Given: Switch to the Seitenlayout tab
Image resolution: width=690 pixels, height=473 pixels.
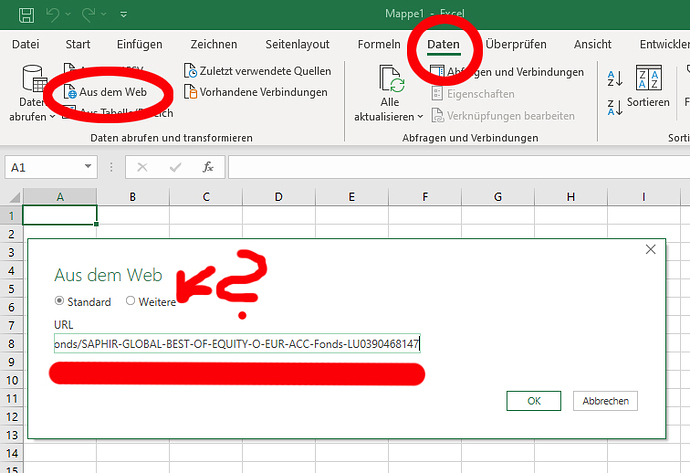Looking at the screenshot, I should tap(297, 44).
